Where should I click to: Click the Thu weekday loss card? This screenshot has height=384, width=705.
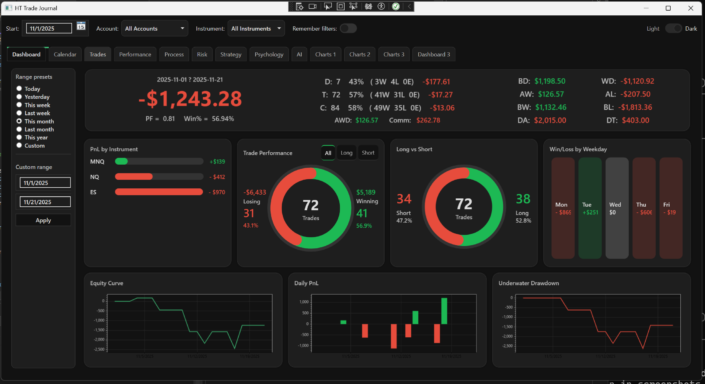[644, 208]
